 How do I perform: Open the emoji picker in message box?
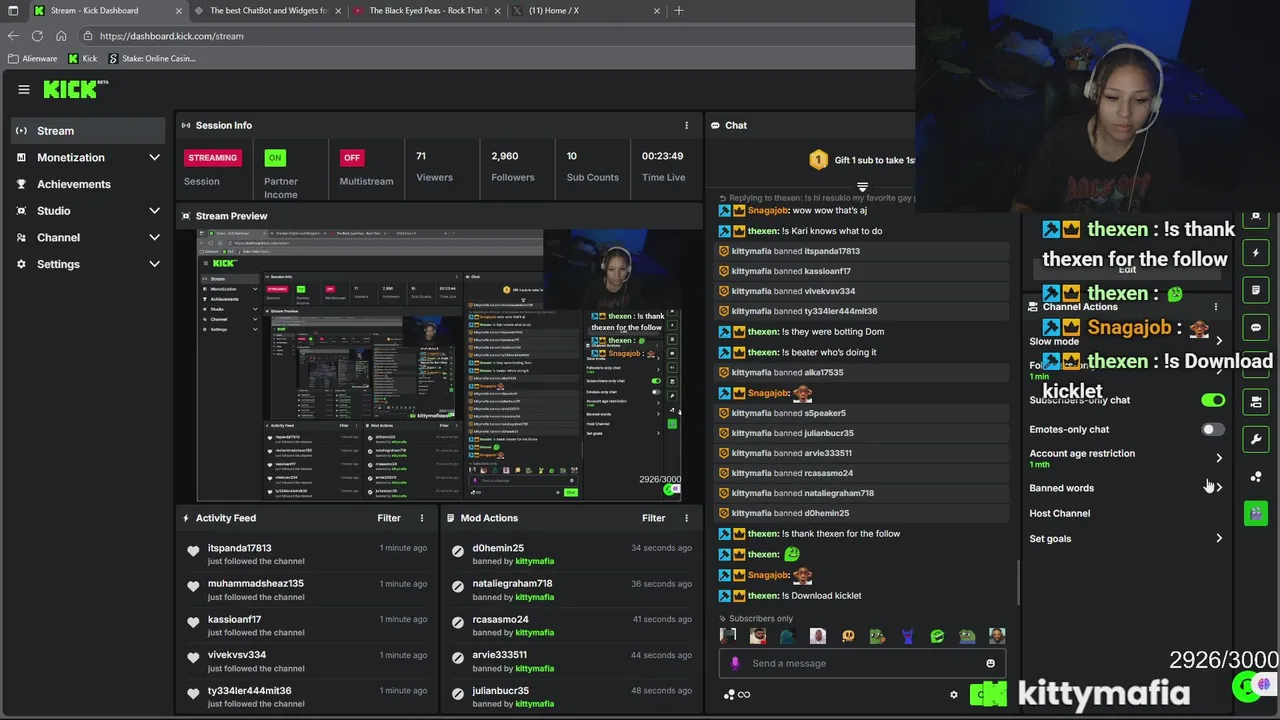click(x=991, y=663)
